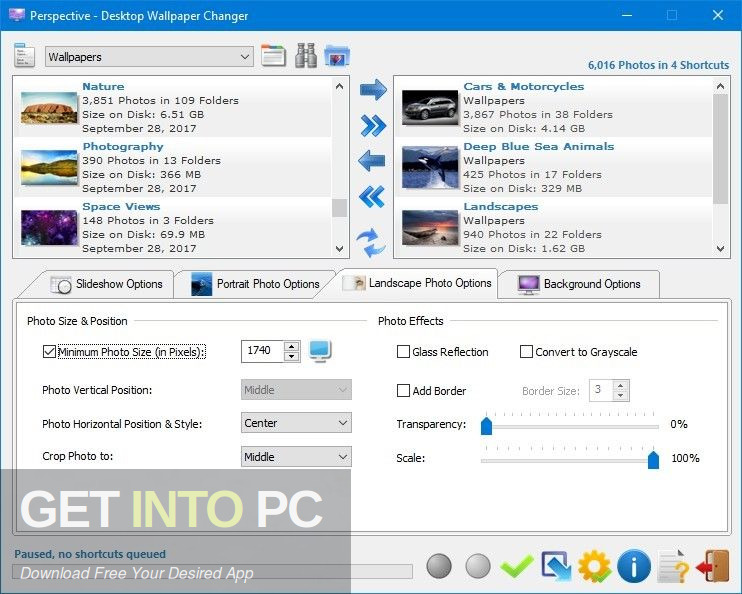This screenshot has height=594, width=742.
Task: Click the double left arrows to remove all
Action: coord(372,197)
